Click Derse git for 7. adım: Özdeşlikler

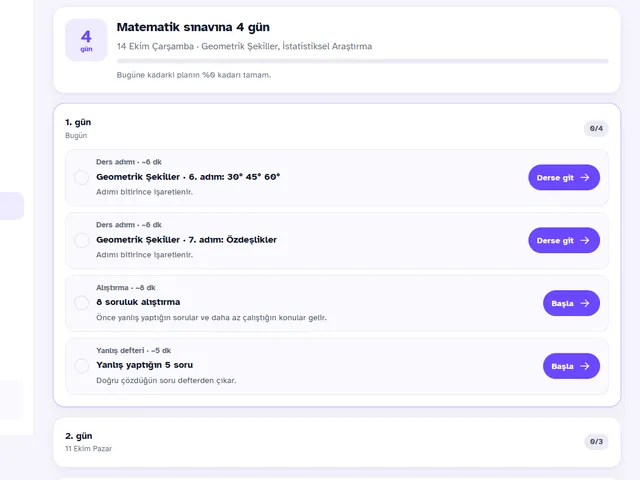coord(564,240)
